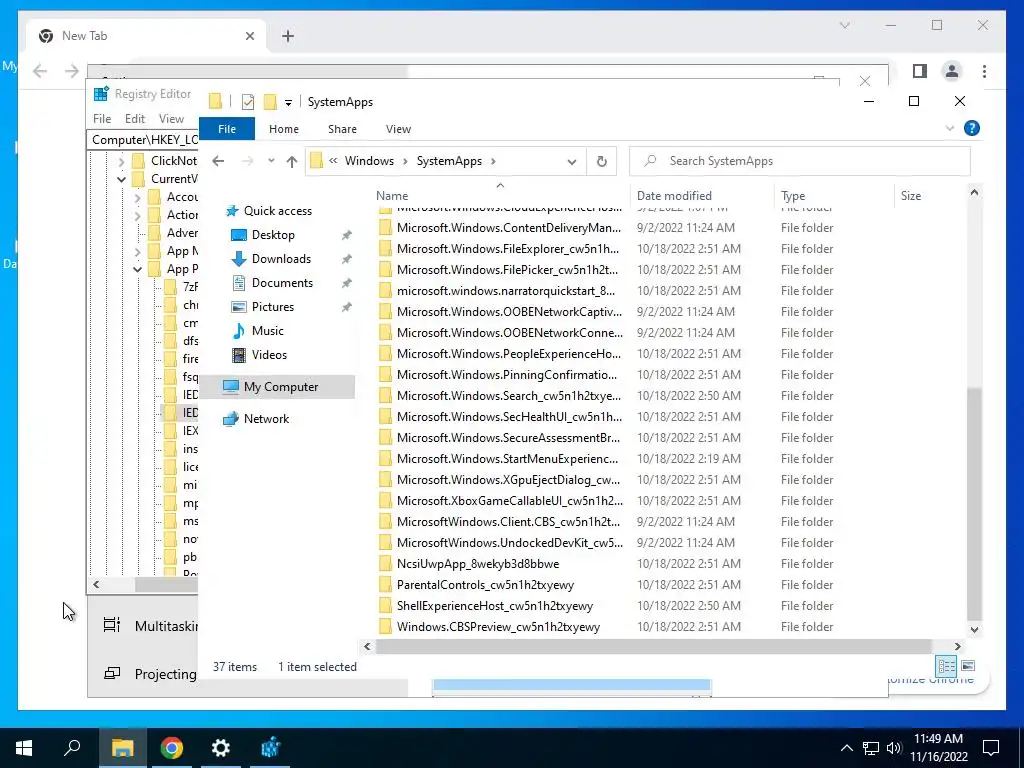The height and width of the screenshot is (768, 1024).
Task: Open Videos in the navigation pane
Action: 269,355
